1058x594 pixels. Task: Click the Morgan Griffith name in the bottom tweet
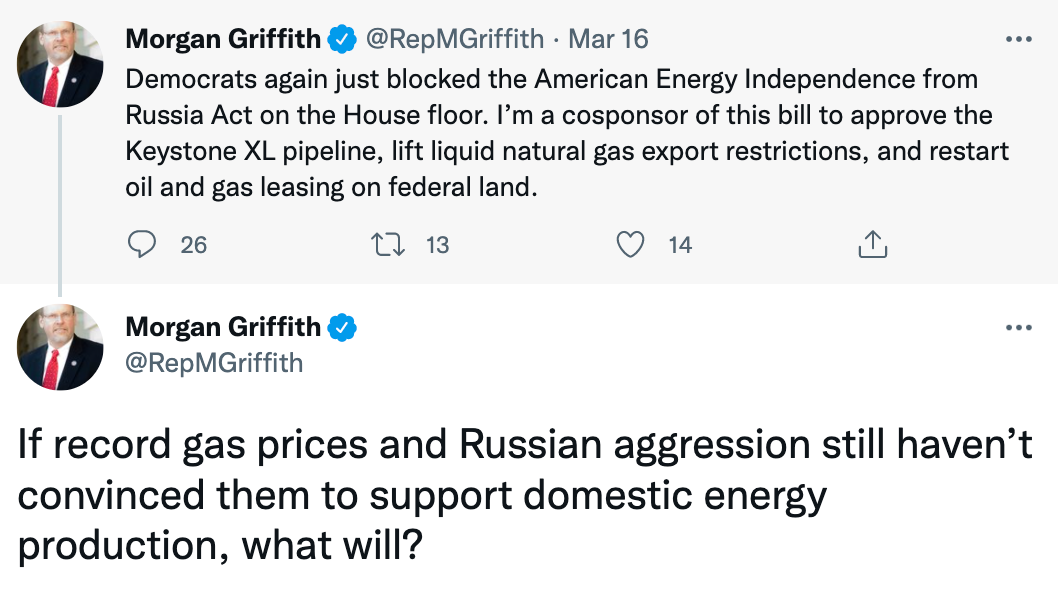coord(223,327)
